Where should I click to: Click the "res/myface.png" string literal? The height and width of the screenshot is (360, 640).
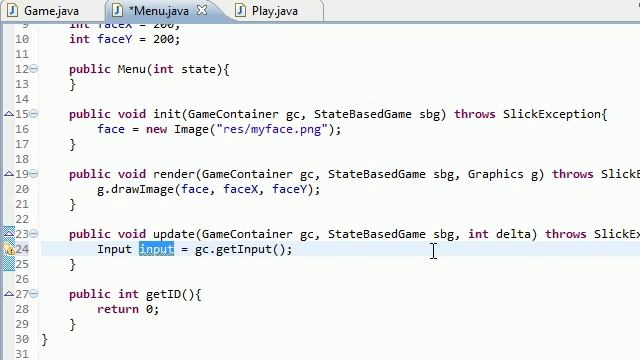(272, 129)
